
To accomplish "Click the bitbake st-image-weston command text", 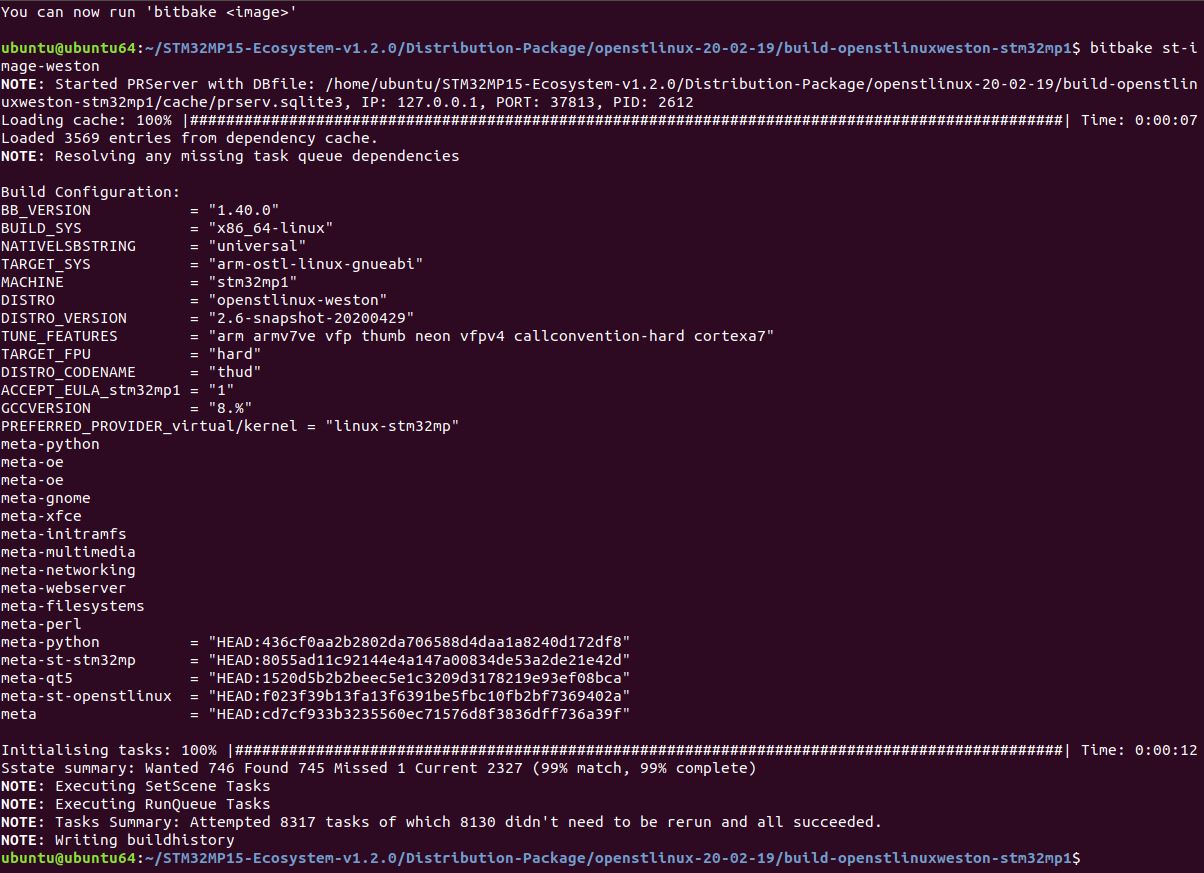I will pyautogui.click(x=1142, y=48).
